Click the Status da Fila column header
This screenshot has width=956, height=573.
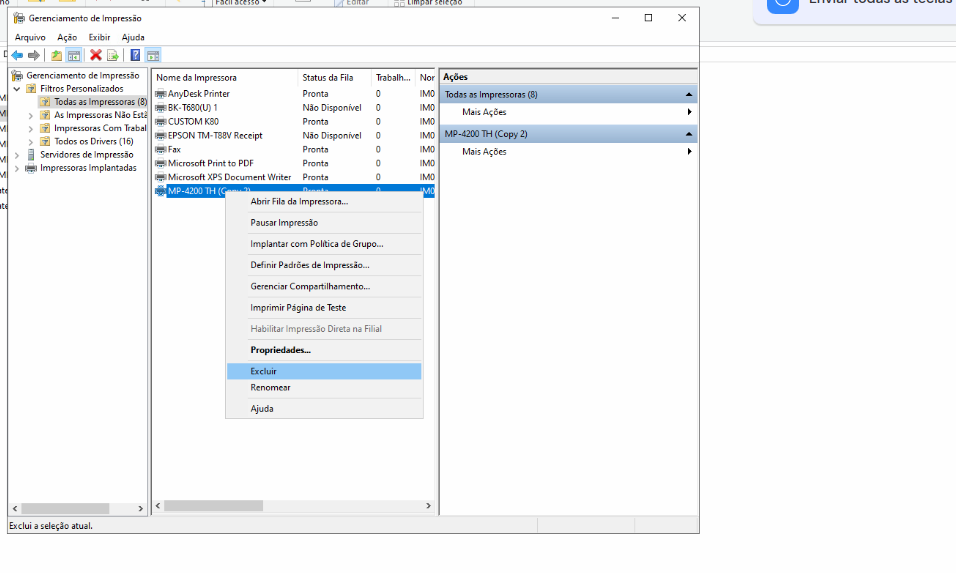click(x=327, y=77)
